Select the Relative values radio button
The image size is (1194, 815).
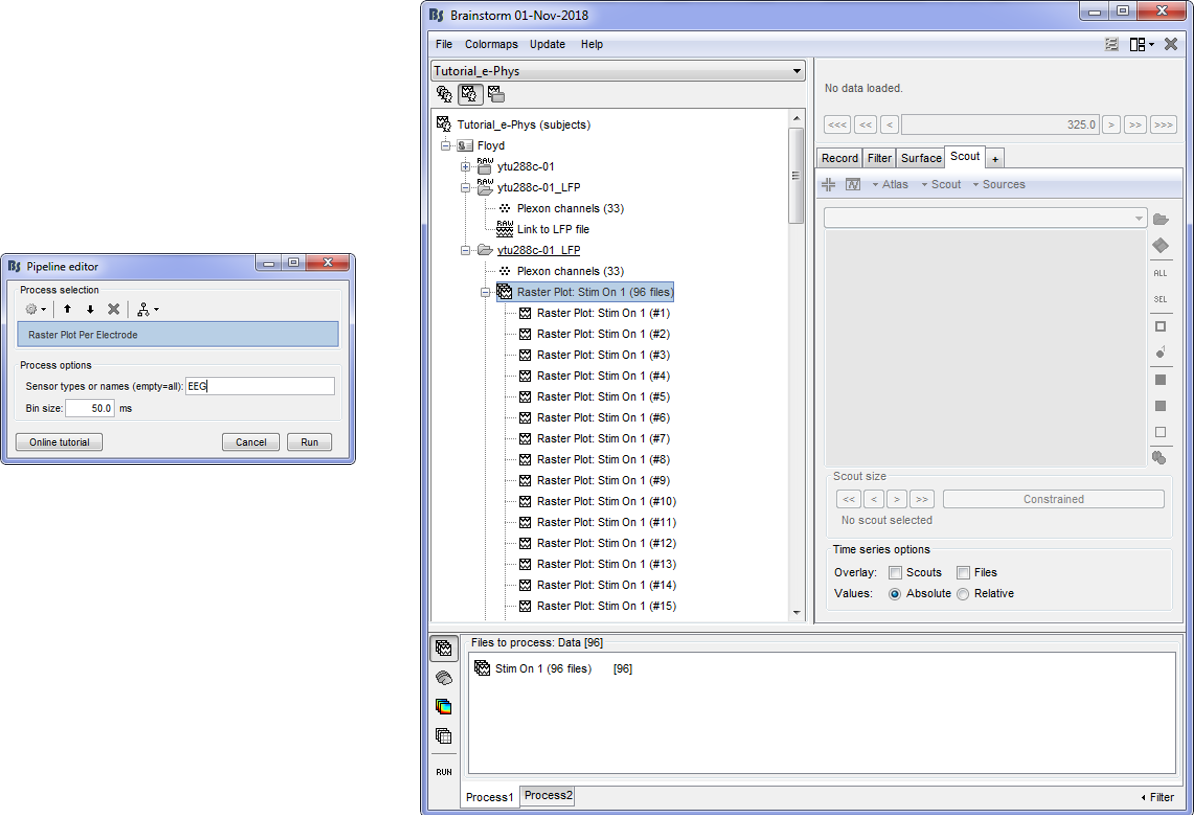coord(963,594)
